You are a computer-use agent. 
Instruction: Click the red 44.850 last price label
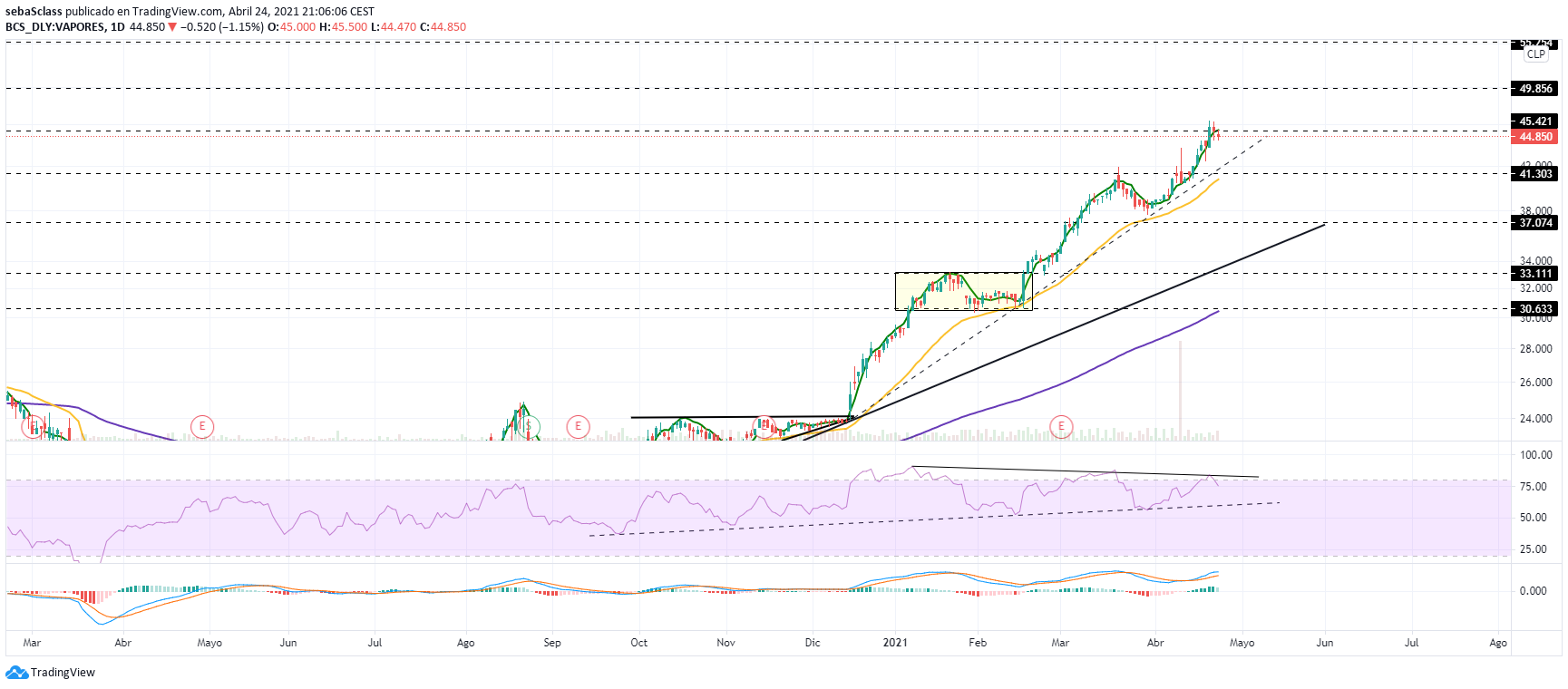click(1534, 137)
